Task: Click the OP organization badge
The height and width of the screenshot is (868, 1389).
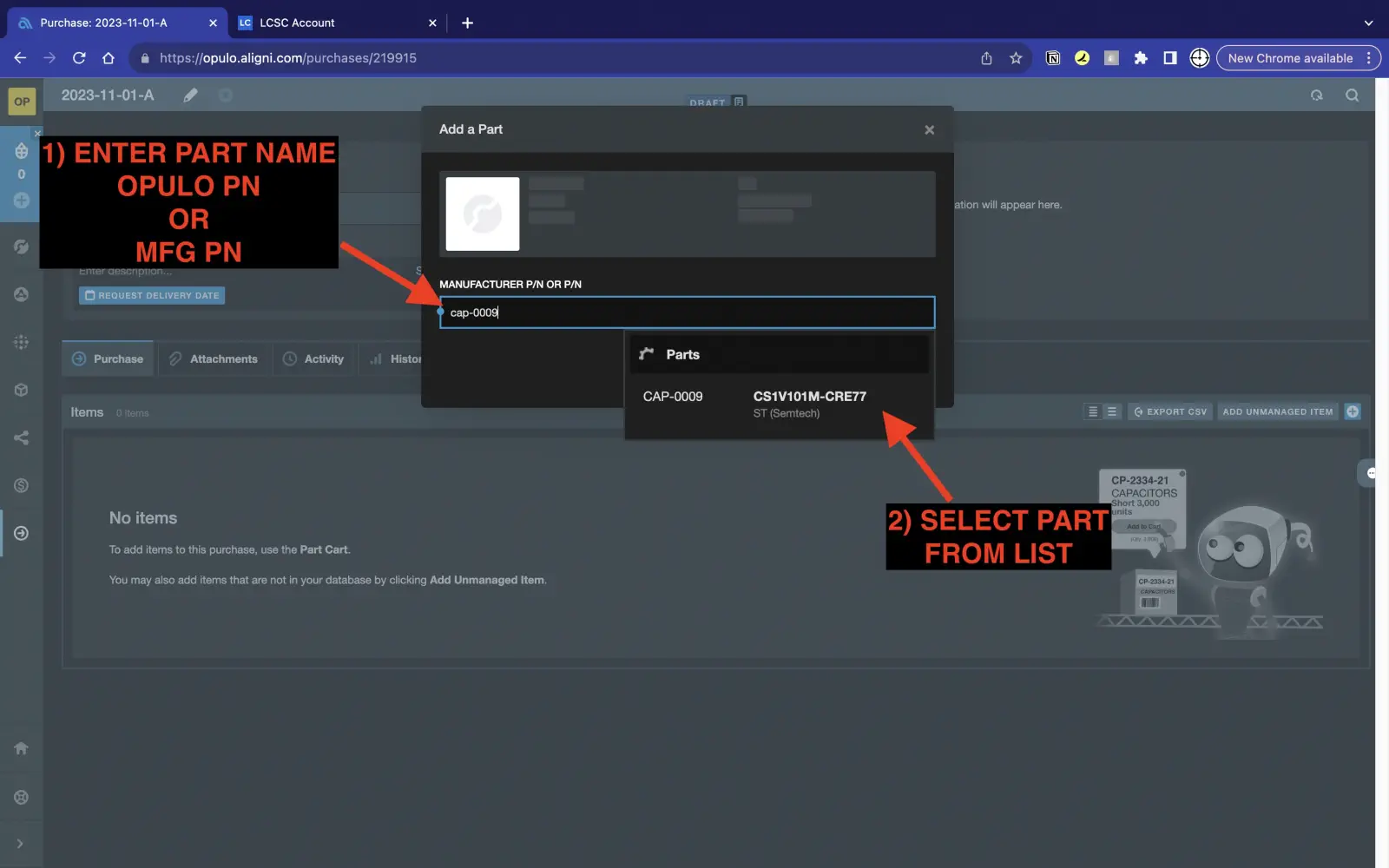Action: 22,102
